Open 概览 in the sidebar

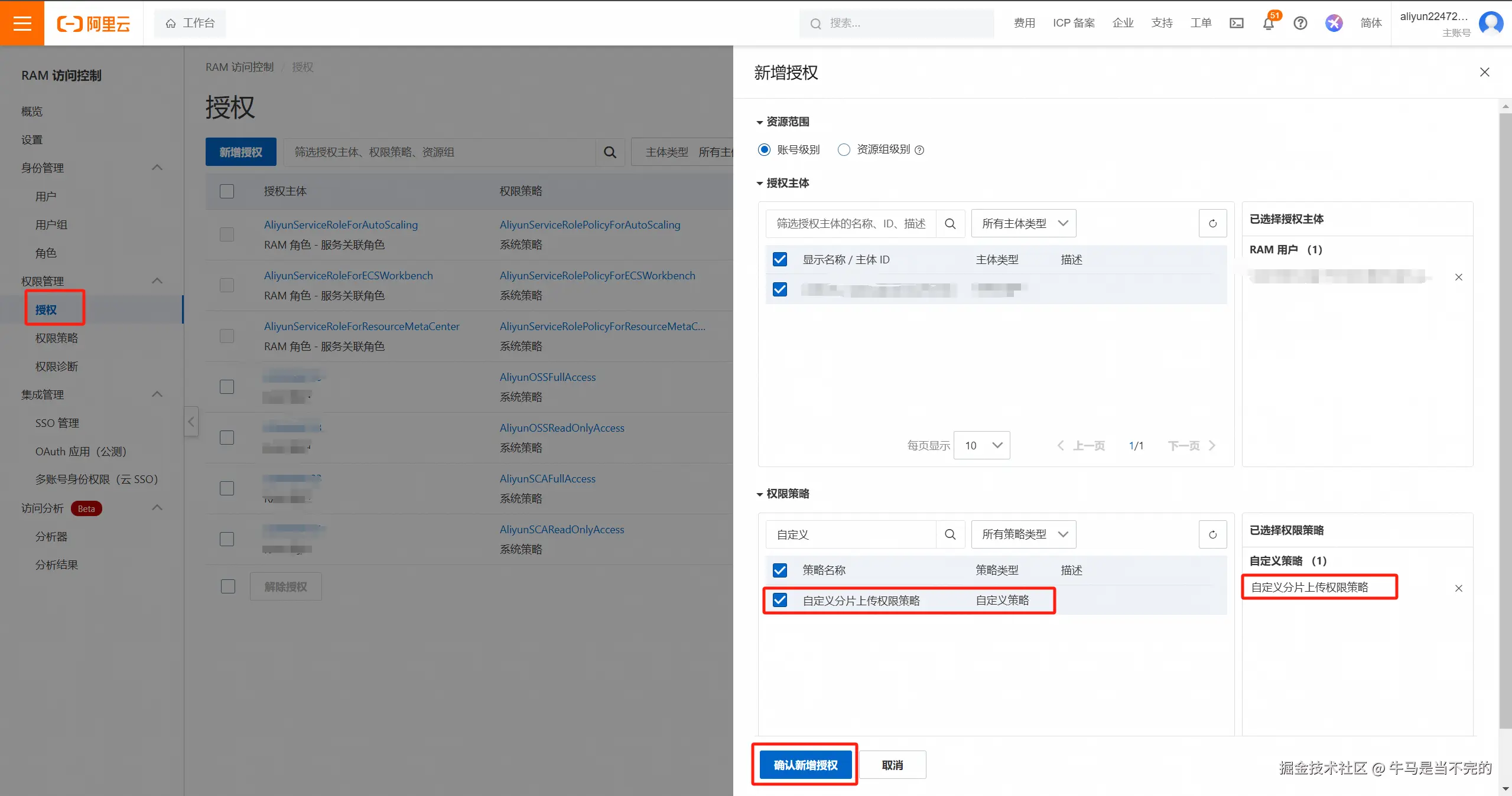32,111
